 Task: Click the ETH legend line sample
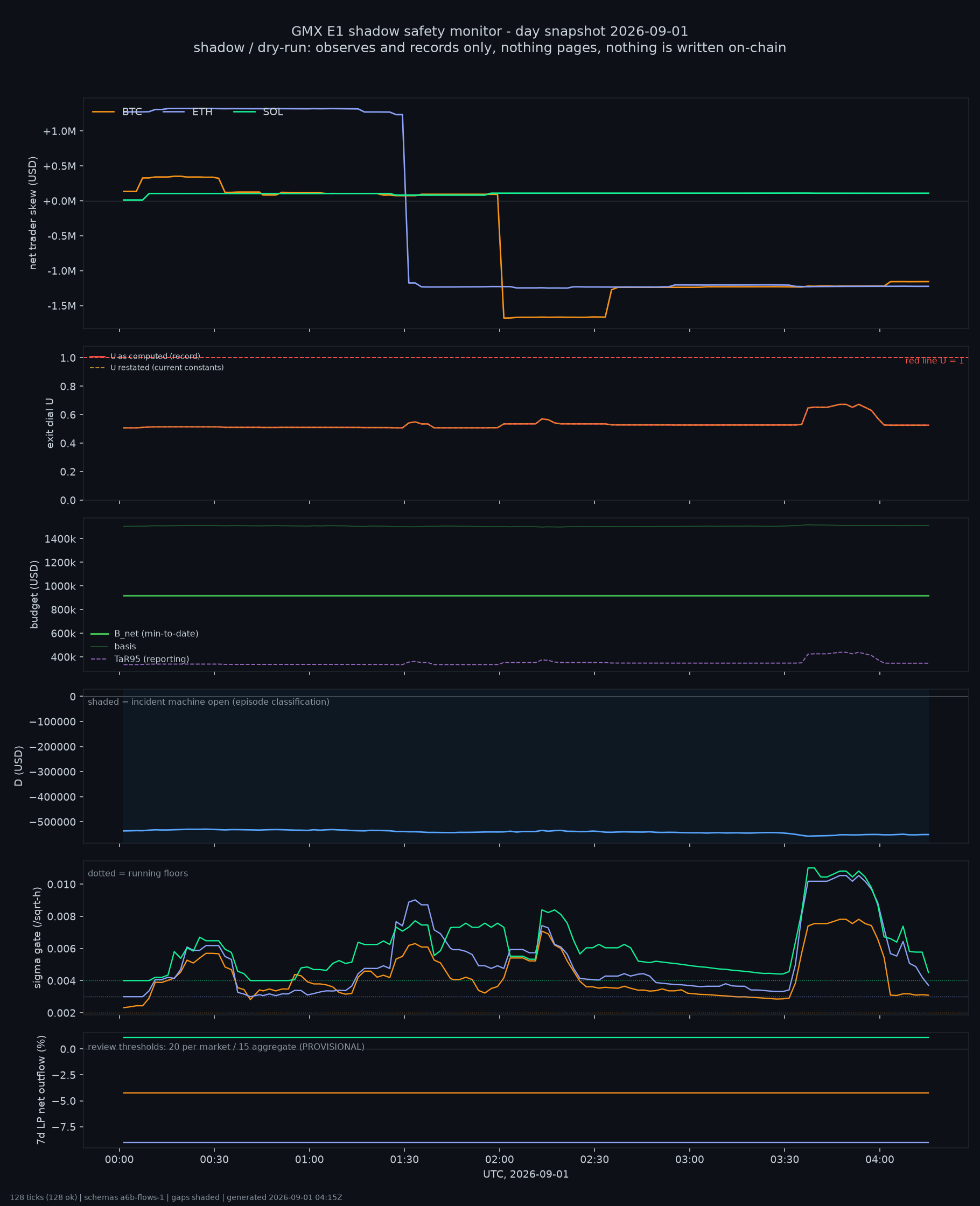point(174,112)
